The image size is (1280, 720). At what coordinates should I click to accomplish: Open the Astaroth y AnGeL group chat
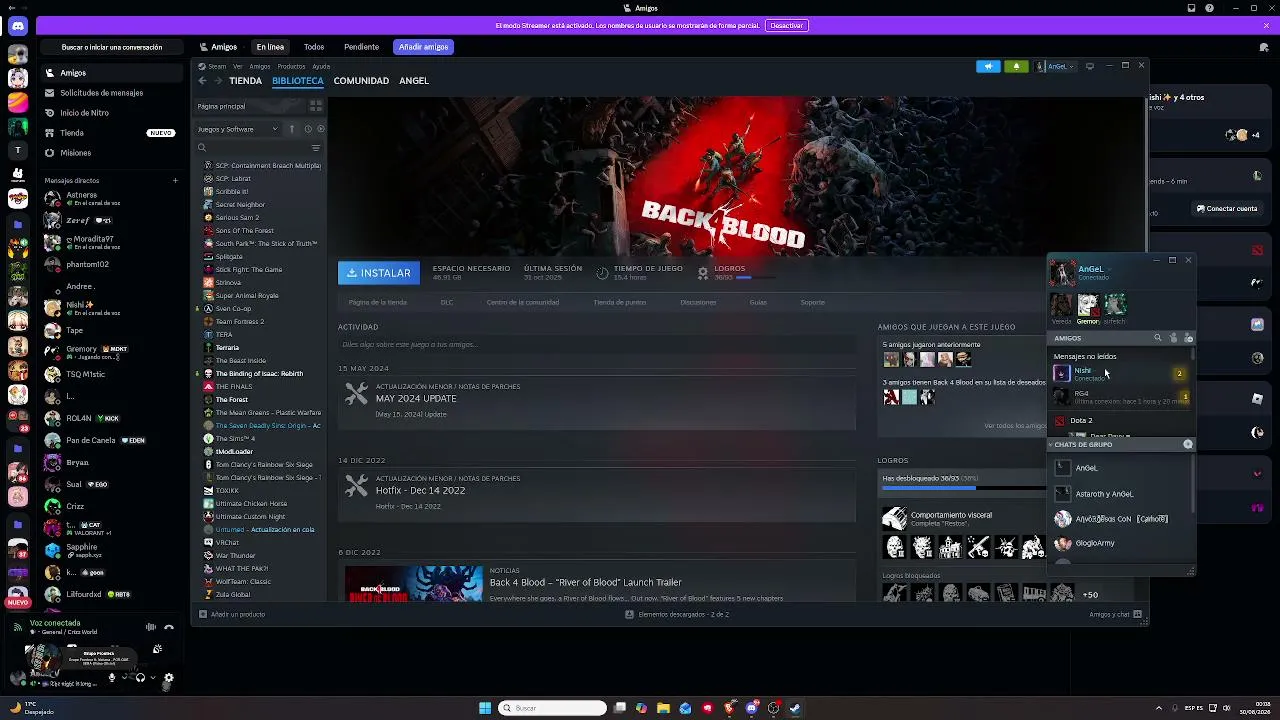[1120, 493]
